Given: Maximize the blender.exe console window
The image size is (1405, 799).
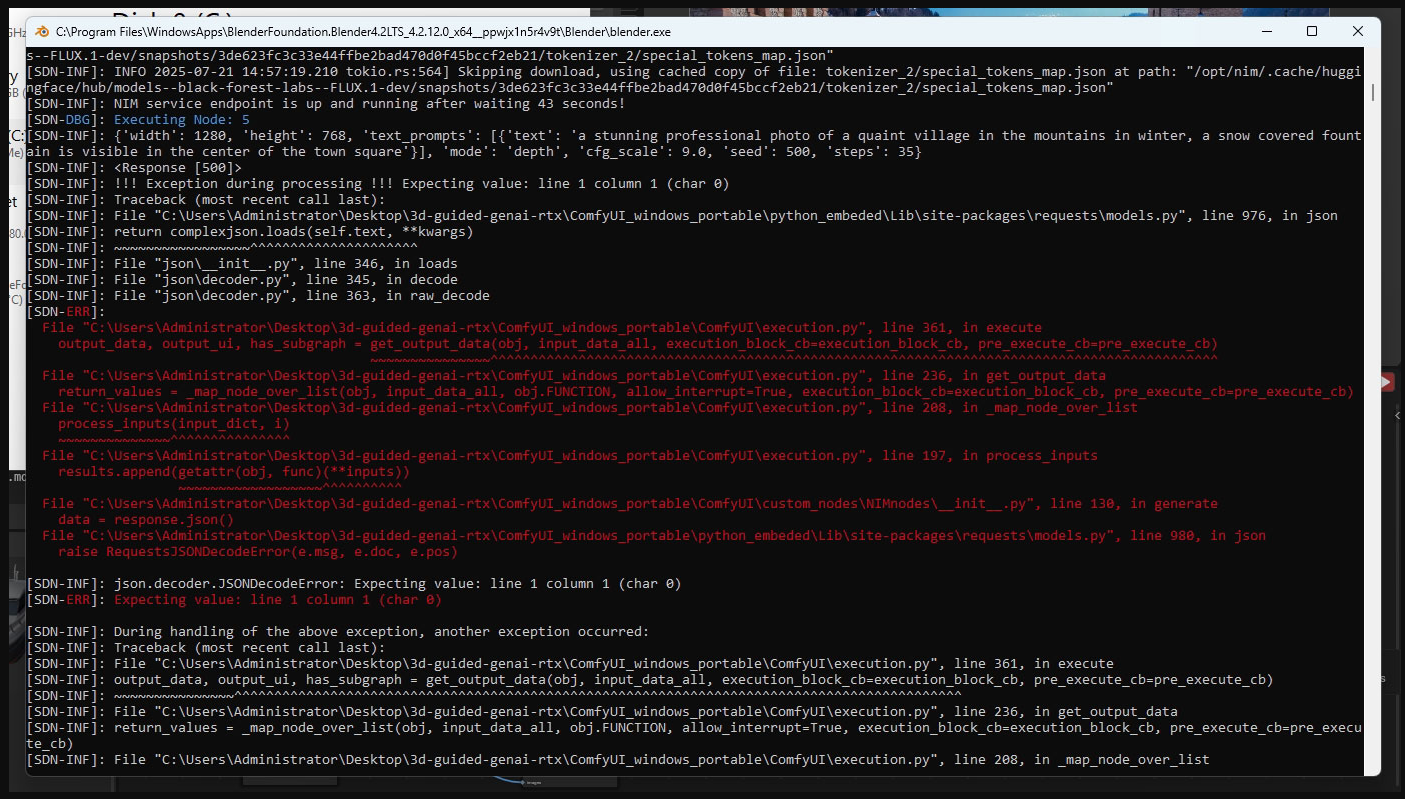Looking at the screenshot, I should click(1311, 31).
